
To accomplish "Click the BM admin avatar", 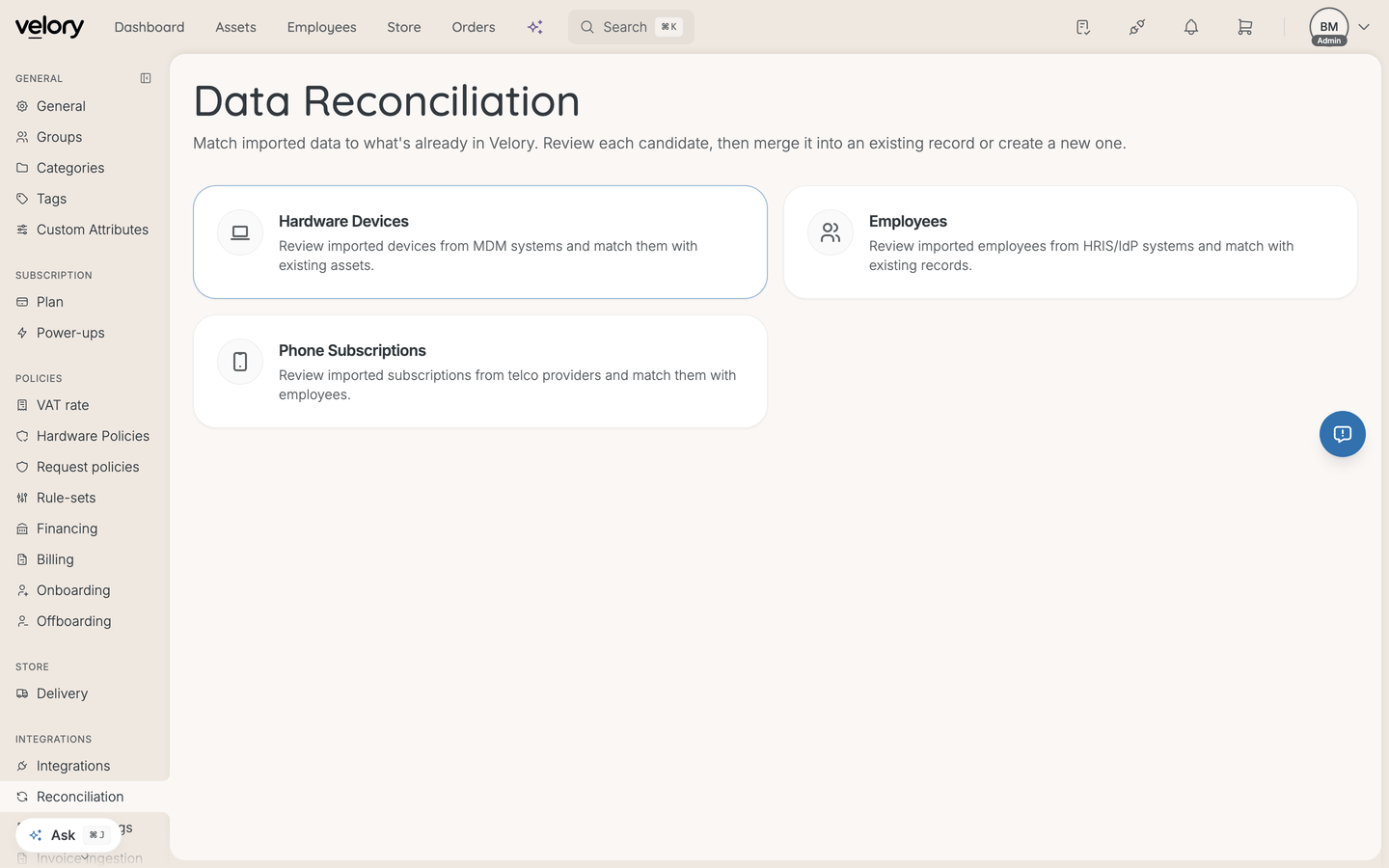I will pyautogui.click(x=1329, y=27).
